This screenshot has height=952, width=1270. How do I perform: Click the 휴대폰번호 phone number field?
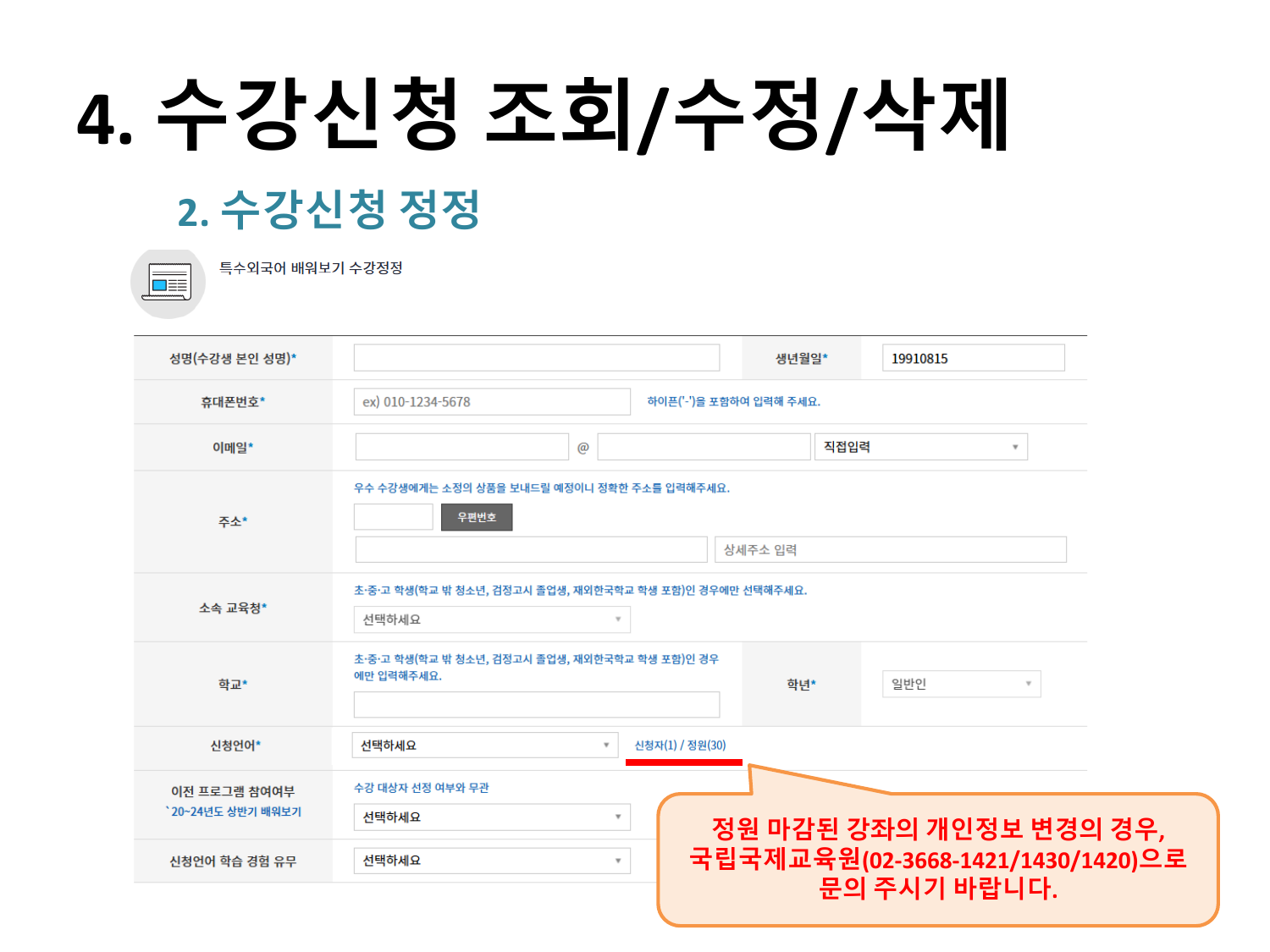click(491, 402)
